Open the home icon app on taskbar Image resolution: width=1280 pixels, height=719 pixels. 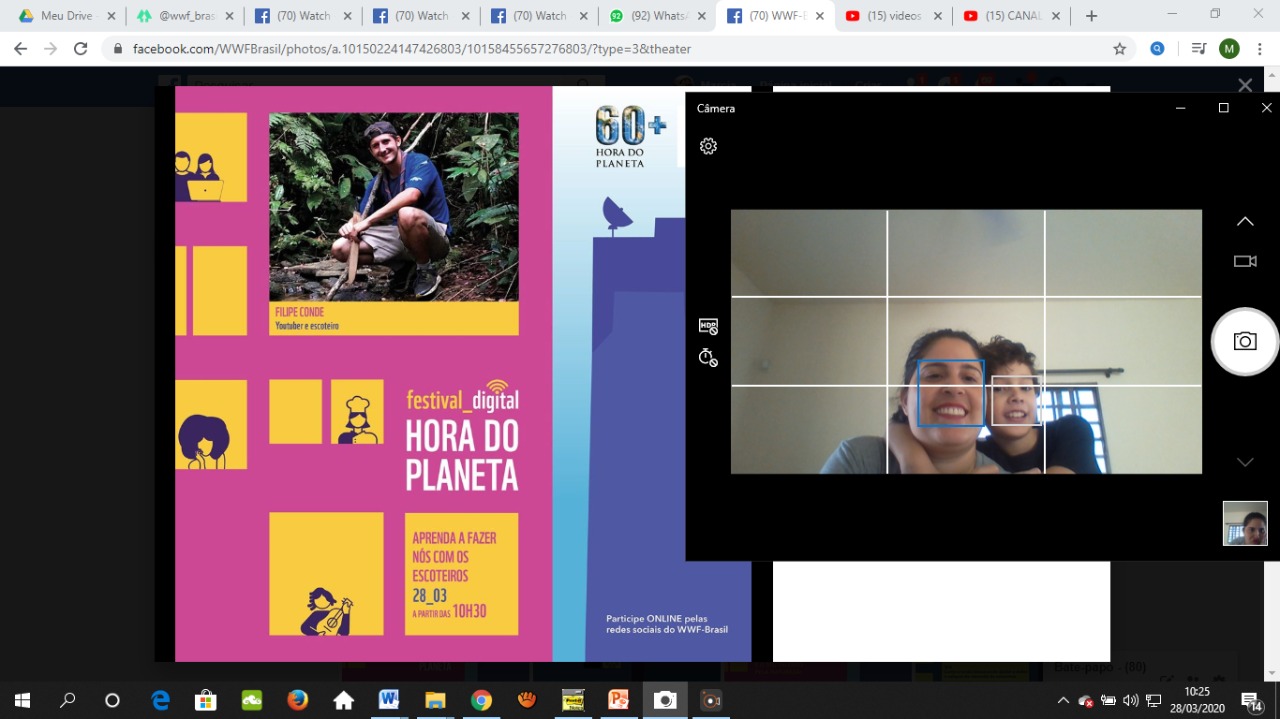point(344,700)
